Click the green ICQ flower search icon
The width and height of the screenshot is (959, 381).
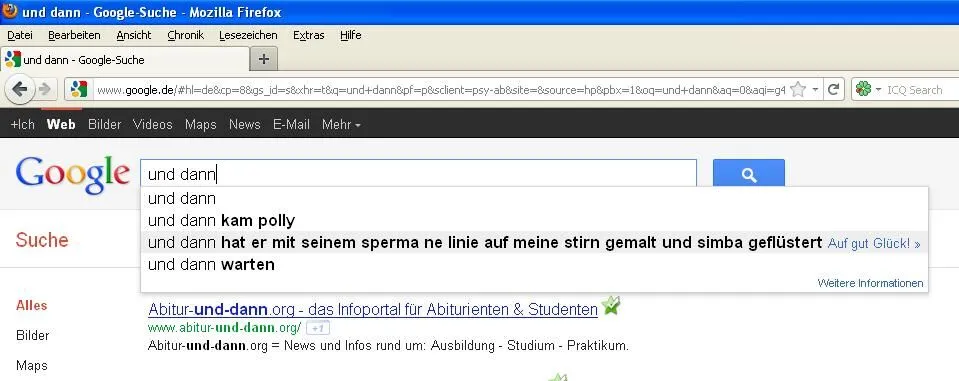coord(863,90)
